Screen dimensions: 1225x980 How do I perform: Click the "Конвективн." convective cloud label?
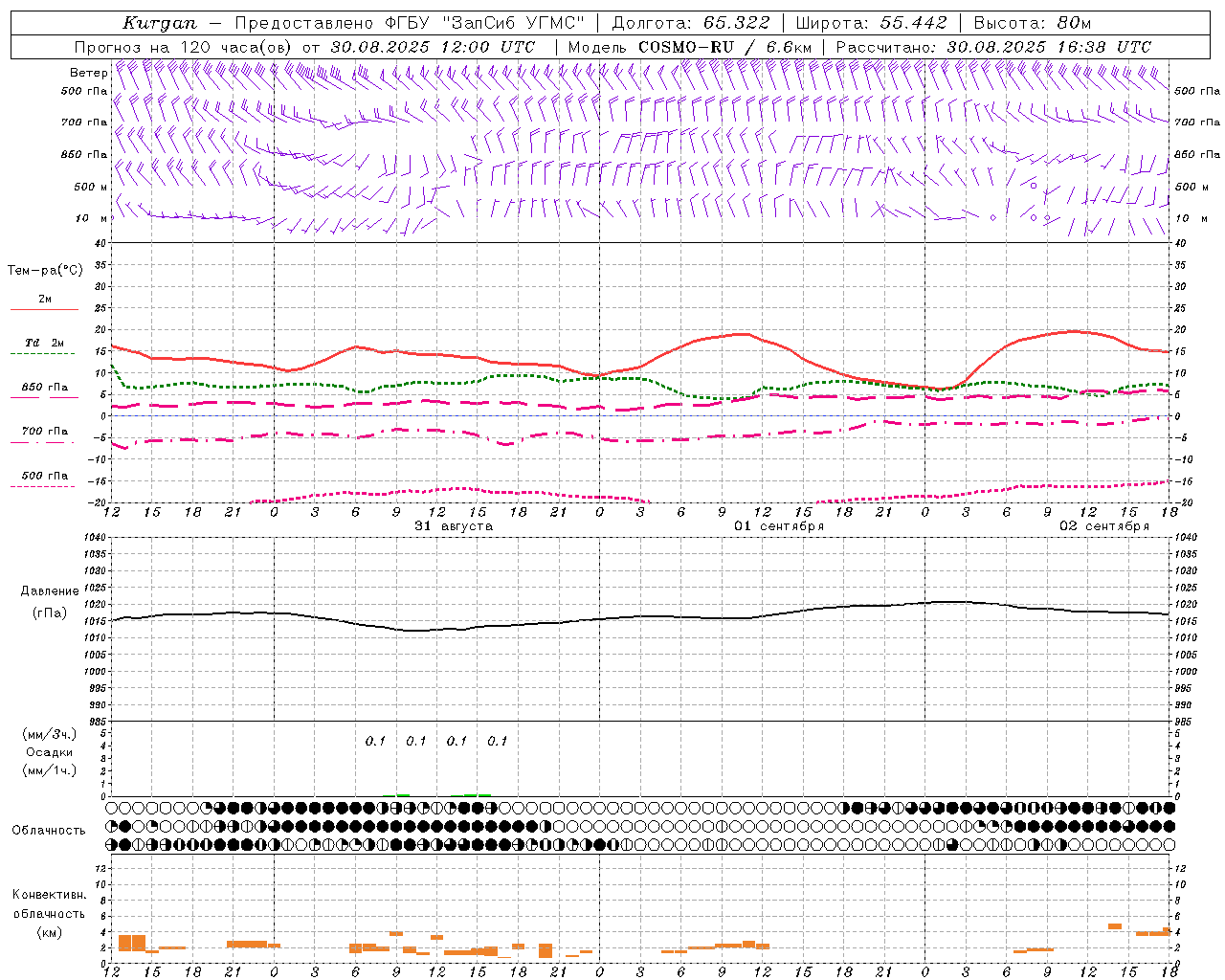(x=50, y=895)
